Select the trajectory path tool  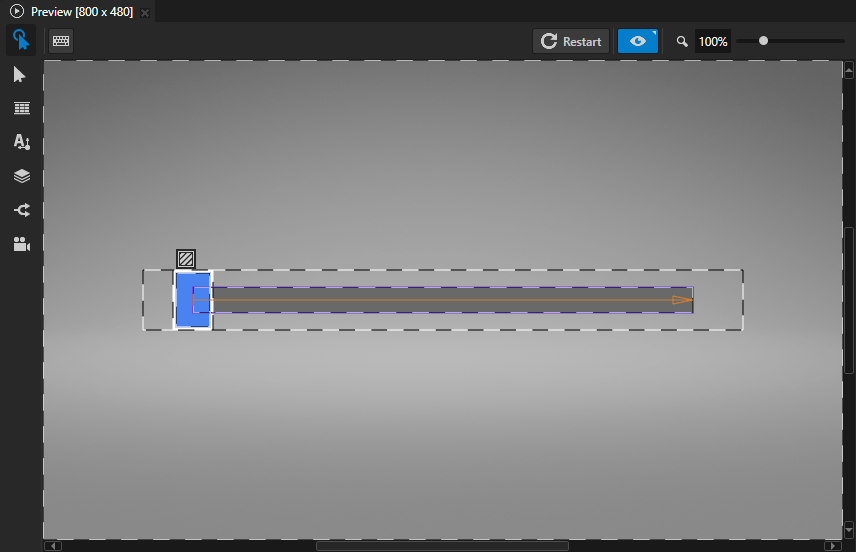click(21, 210)
